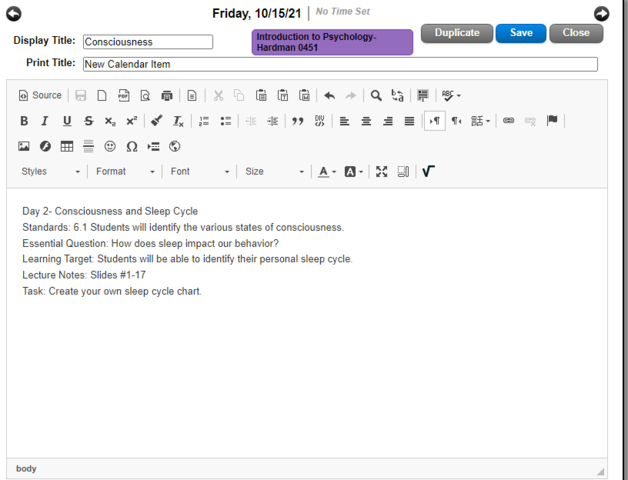Increase indent of paragraph
This screenshot has width=628, height=480.
click(x=272, y=121)
